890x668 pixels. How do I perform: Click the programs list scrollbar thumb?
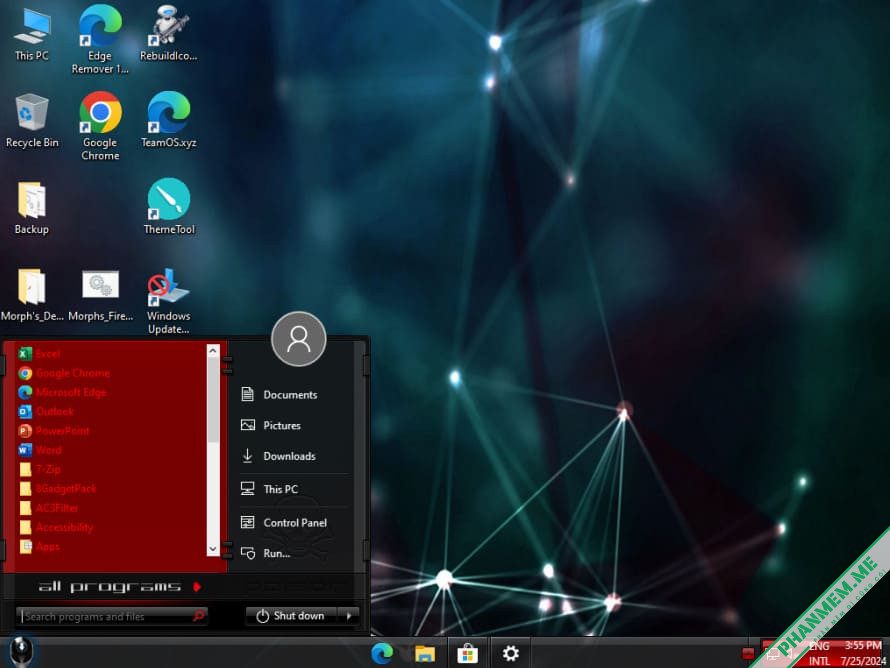(x=213, y=400)
